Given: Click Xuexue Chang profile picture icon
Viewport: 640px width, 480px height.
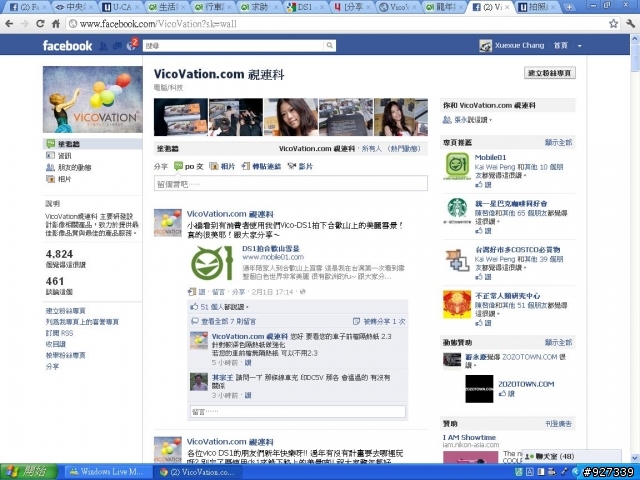Looking at the screenshot, I should 485,46.
